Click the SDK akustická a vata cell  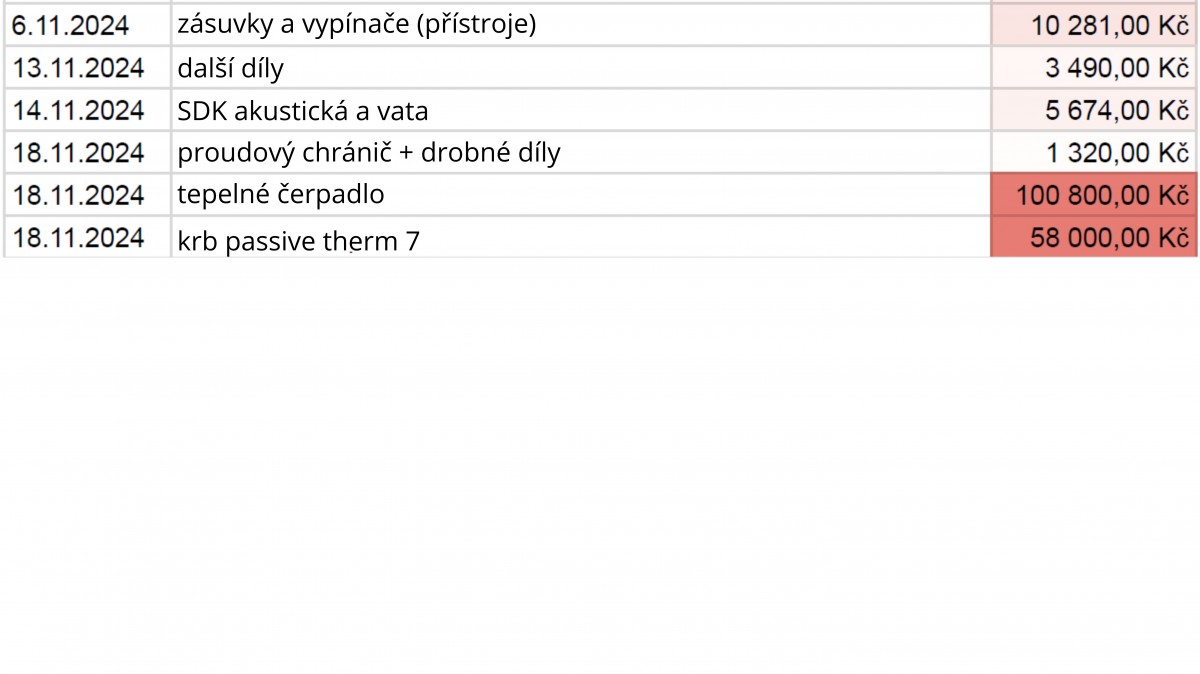581,110
